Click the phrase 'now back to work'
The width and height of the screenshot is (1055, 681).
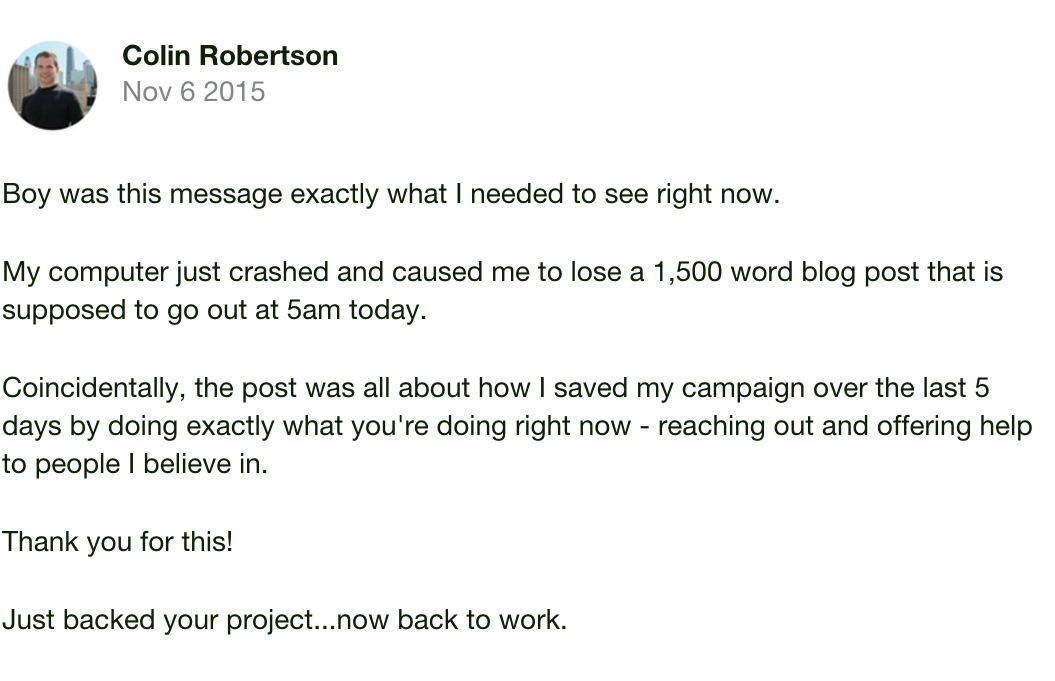click(x=451, y=620)
